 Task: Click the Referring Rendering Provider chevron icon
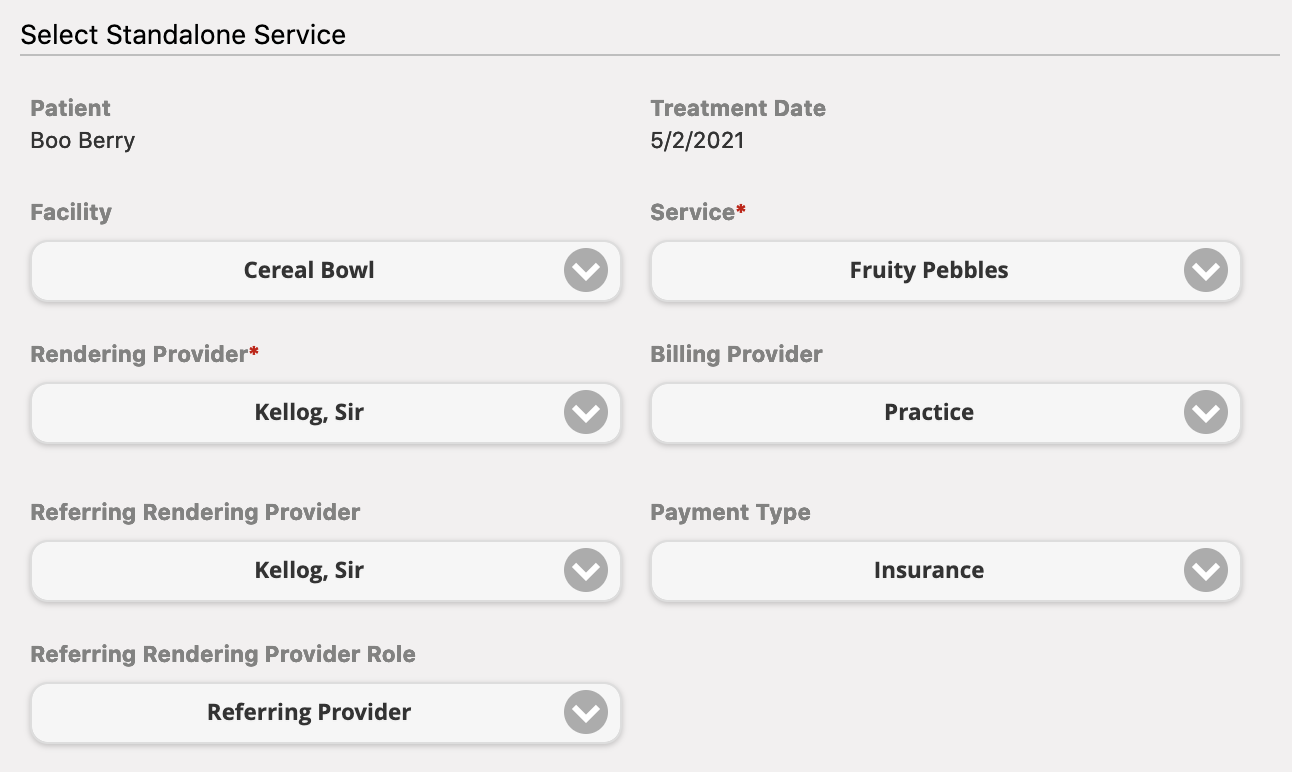pos(585,571)
